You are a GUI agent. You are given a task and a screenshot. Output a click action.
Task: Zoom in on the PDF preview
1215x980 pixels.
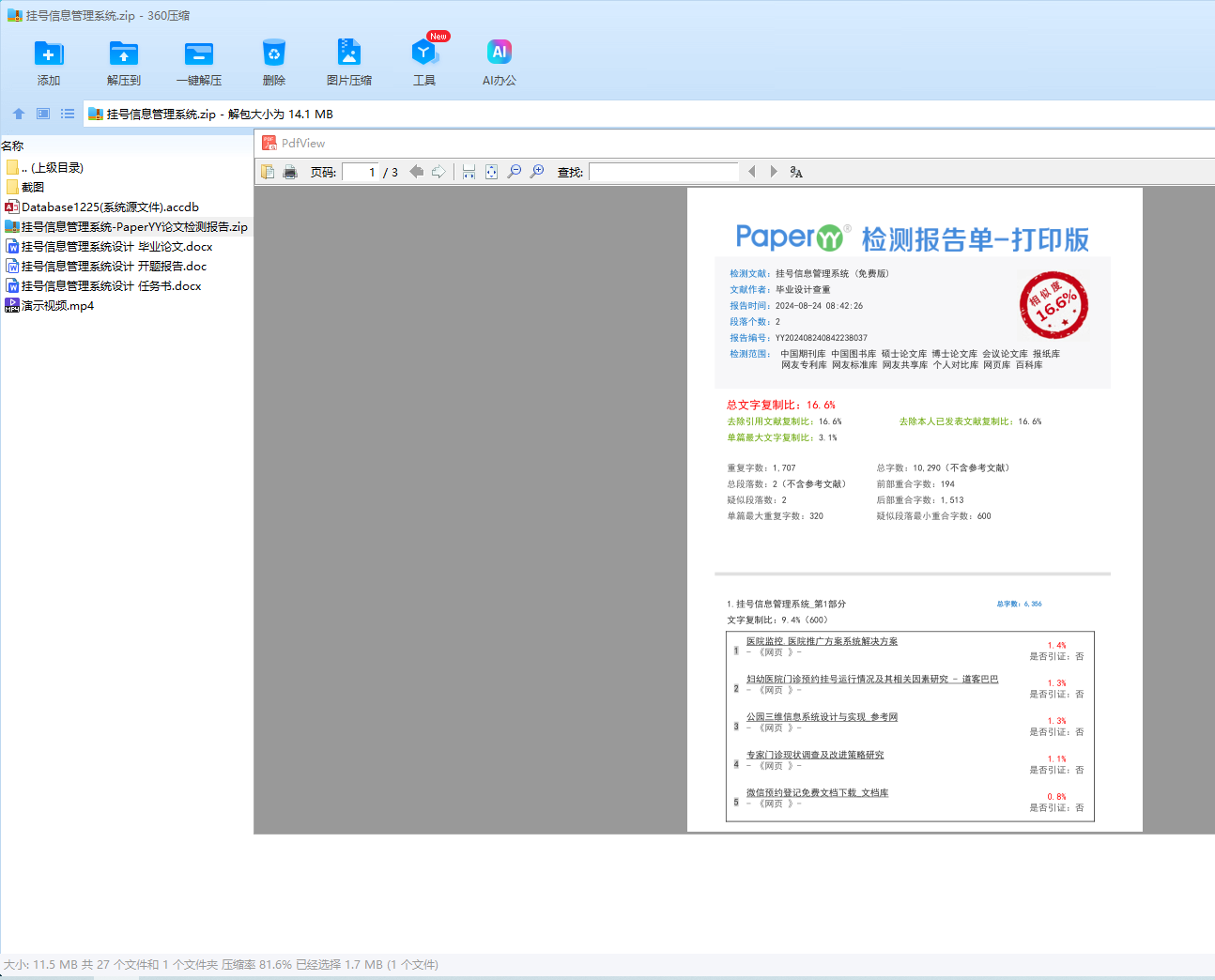(537, 172)
